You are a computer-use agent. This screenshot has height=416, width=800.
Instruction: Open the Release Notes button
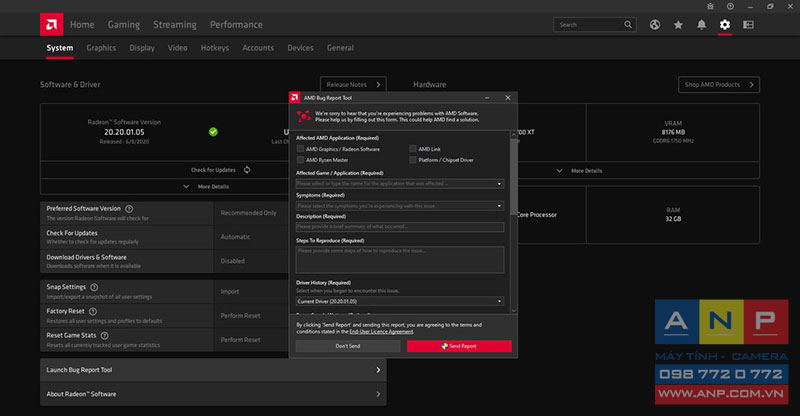pos(353,85)
